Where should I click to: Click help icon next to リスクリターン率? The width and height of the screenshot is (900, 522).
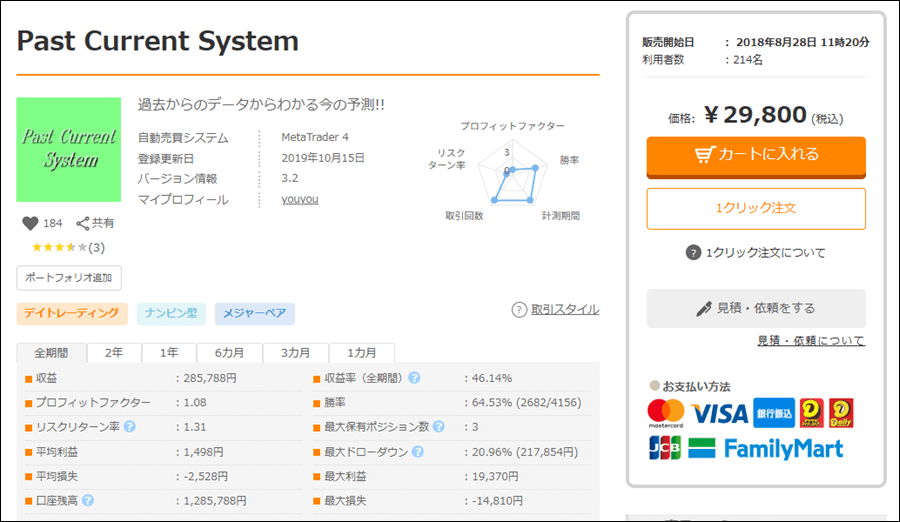129,427
